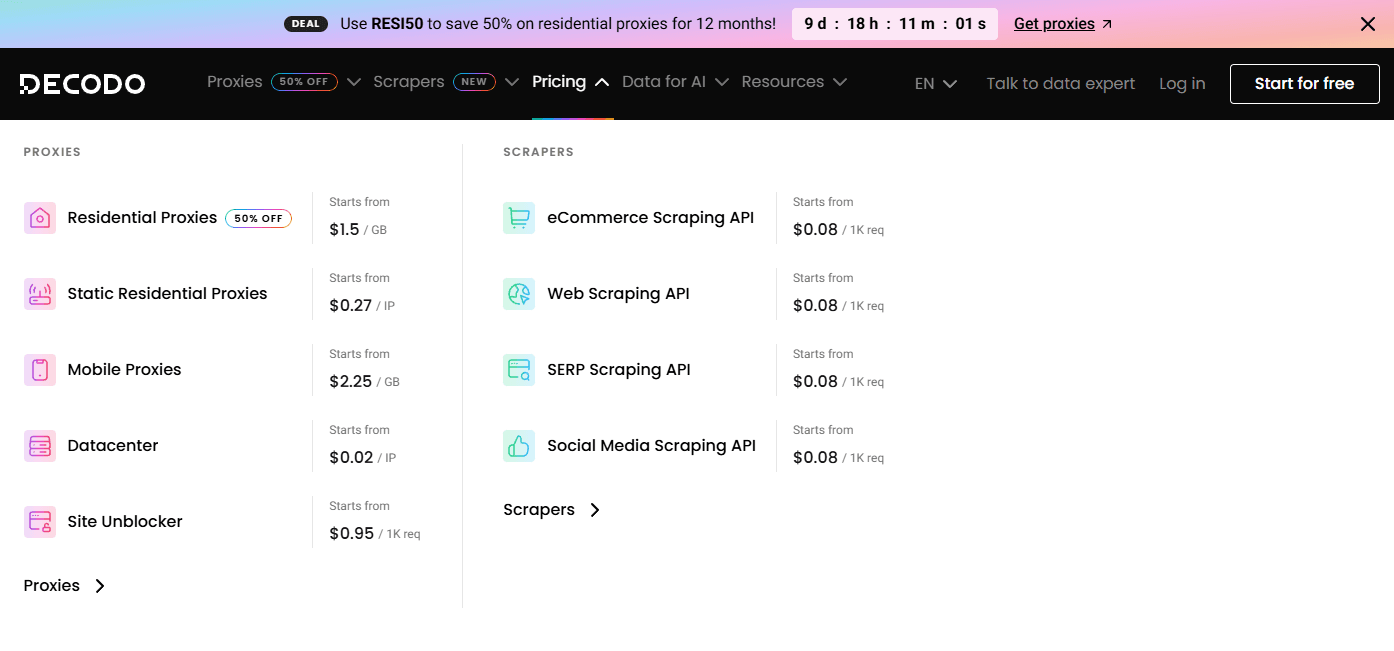Click the countdown timer in banner

(x=895, y=24)
